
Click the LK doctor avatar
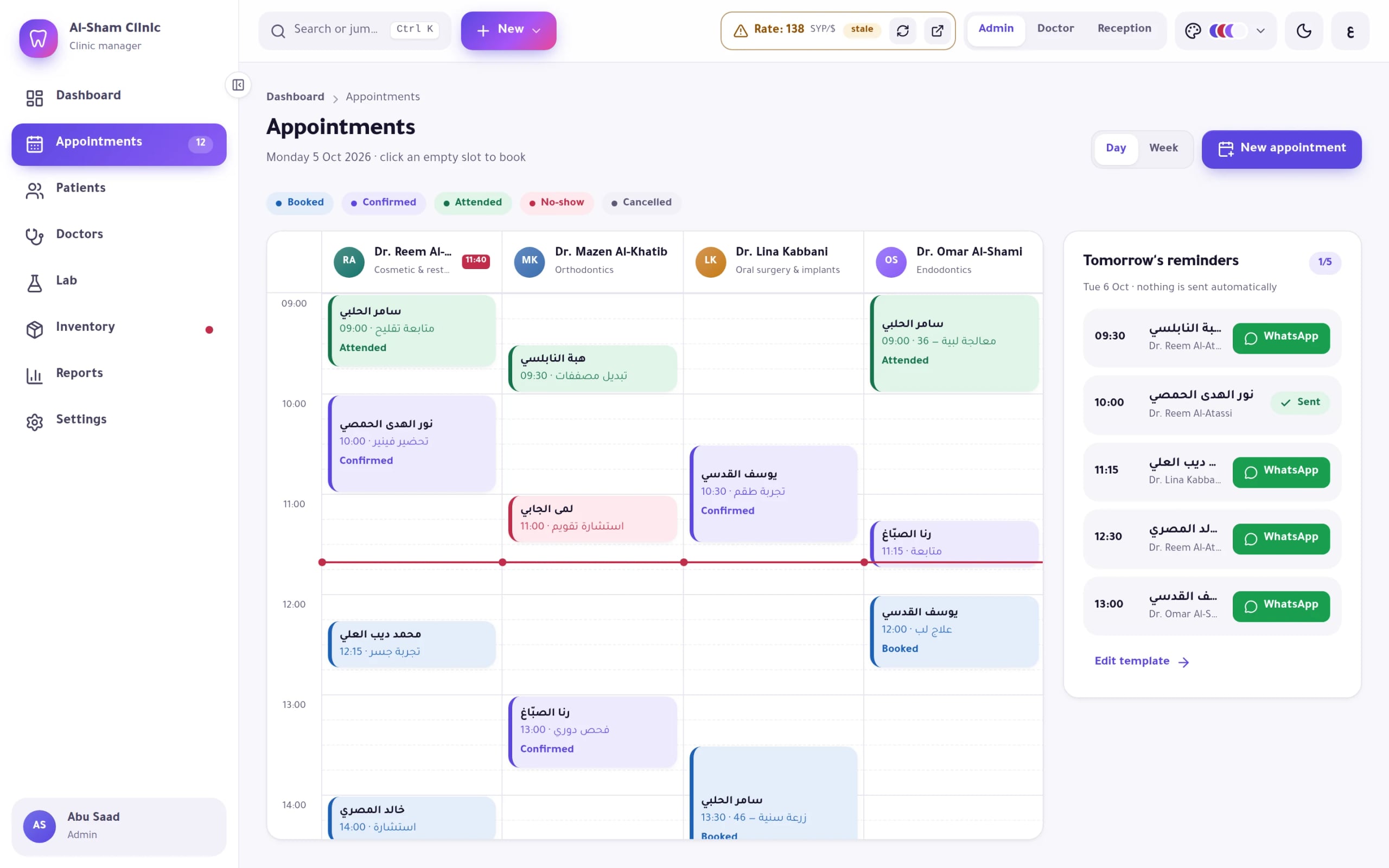pyautogui.click(x=711, y=262)
